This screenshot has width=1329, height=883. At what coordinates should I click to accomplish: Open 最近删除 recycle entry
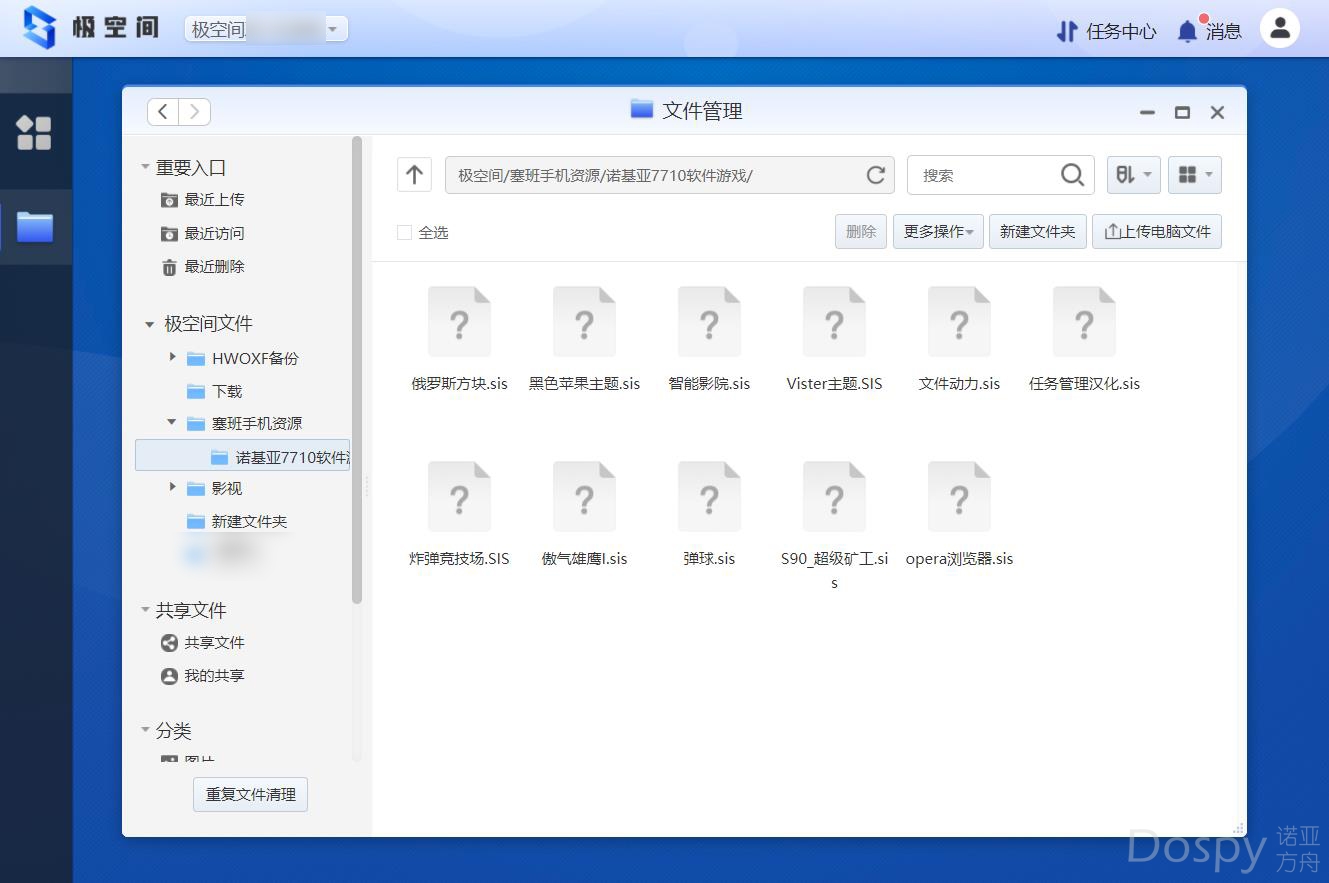tap(203, 267)
